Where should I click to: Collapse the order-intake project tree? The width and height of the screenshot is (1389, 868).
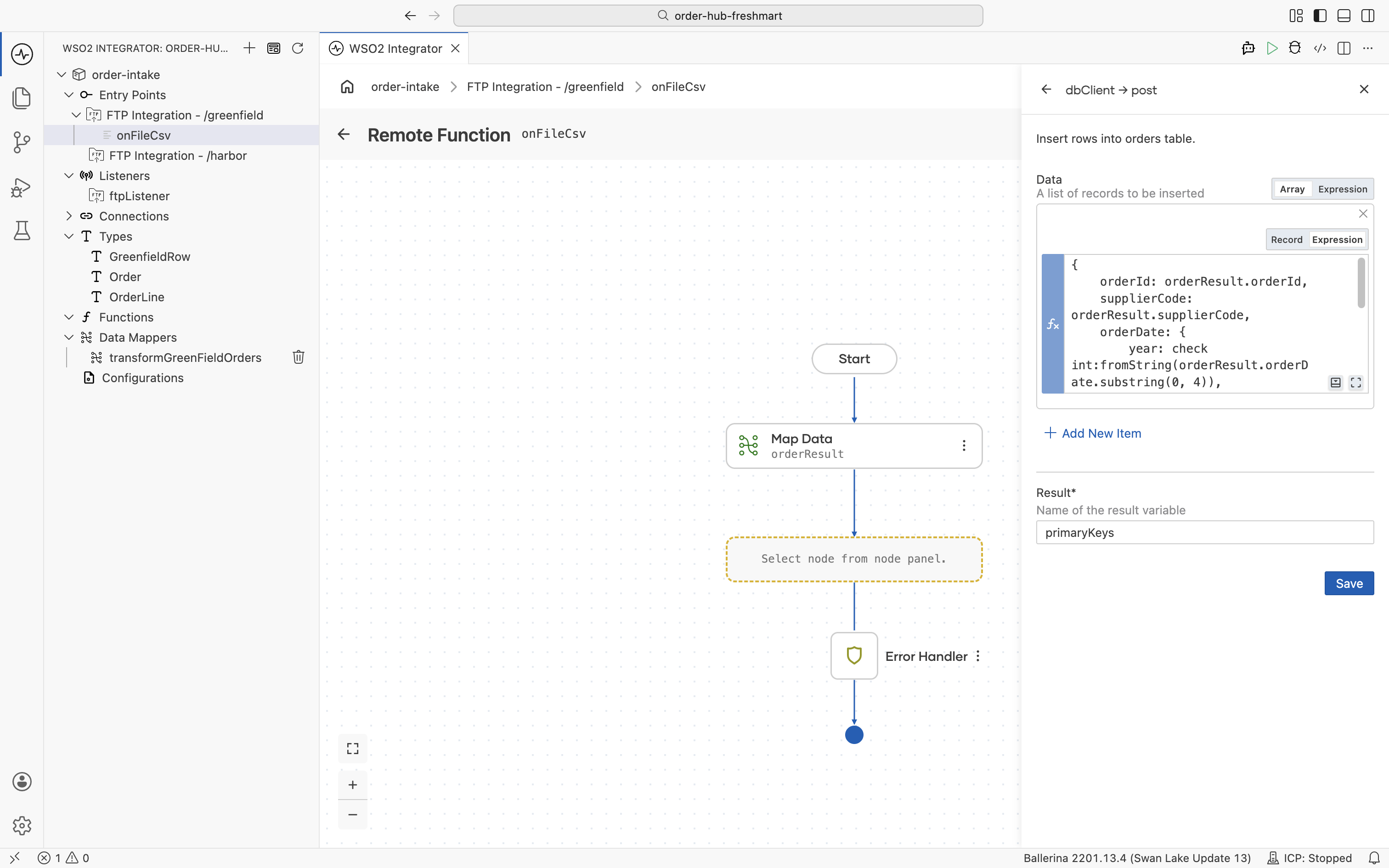coord(62,74)
